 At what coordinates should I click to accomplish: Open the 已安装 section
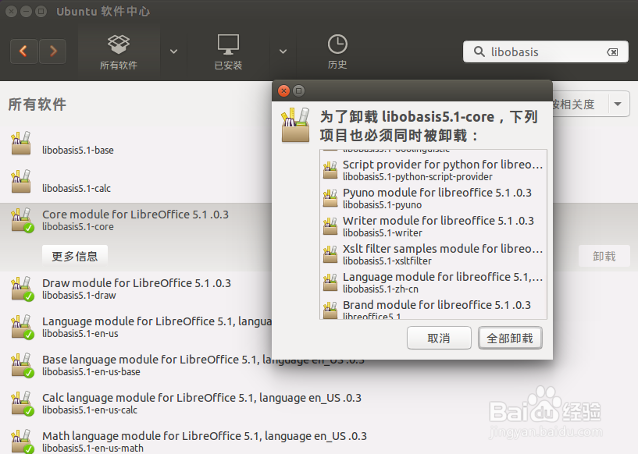(x=228, y=52)
